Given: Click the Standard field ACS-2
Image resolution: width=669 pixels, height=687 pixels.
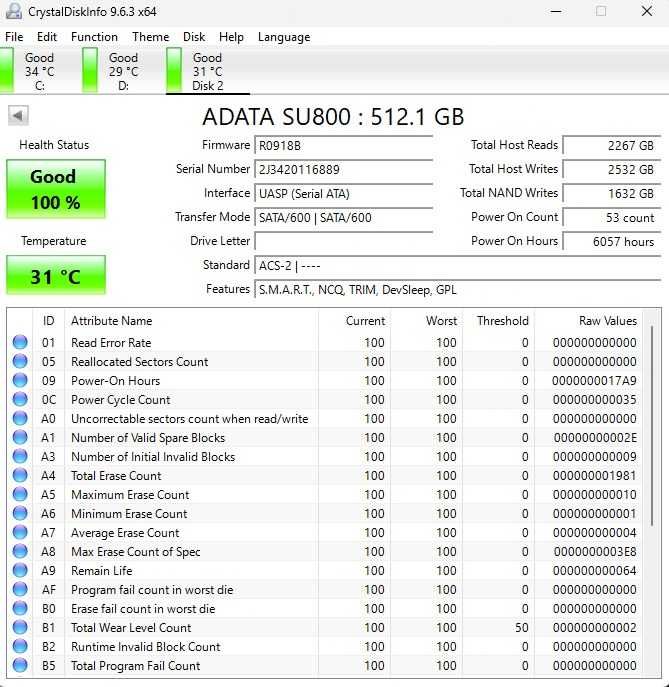Looking at the screenshot, I should click(x=457, y=266).
